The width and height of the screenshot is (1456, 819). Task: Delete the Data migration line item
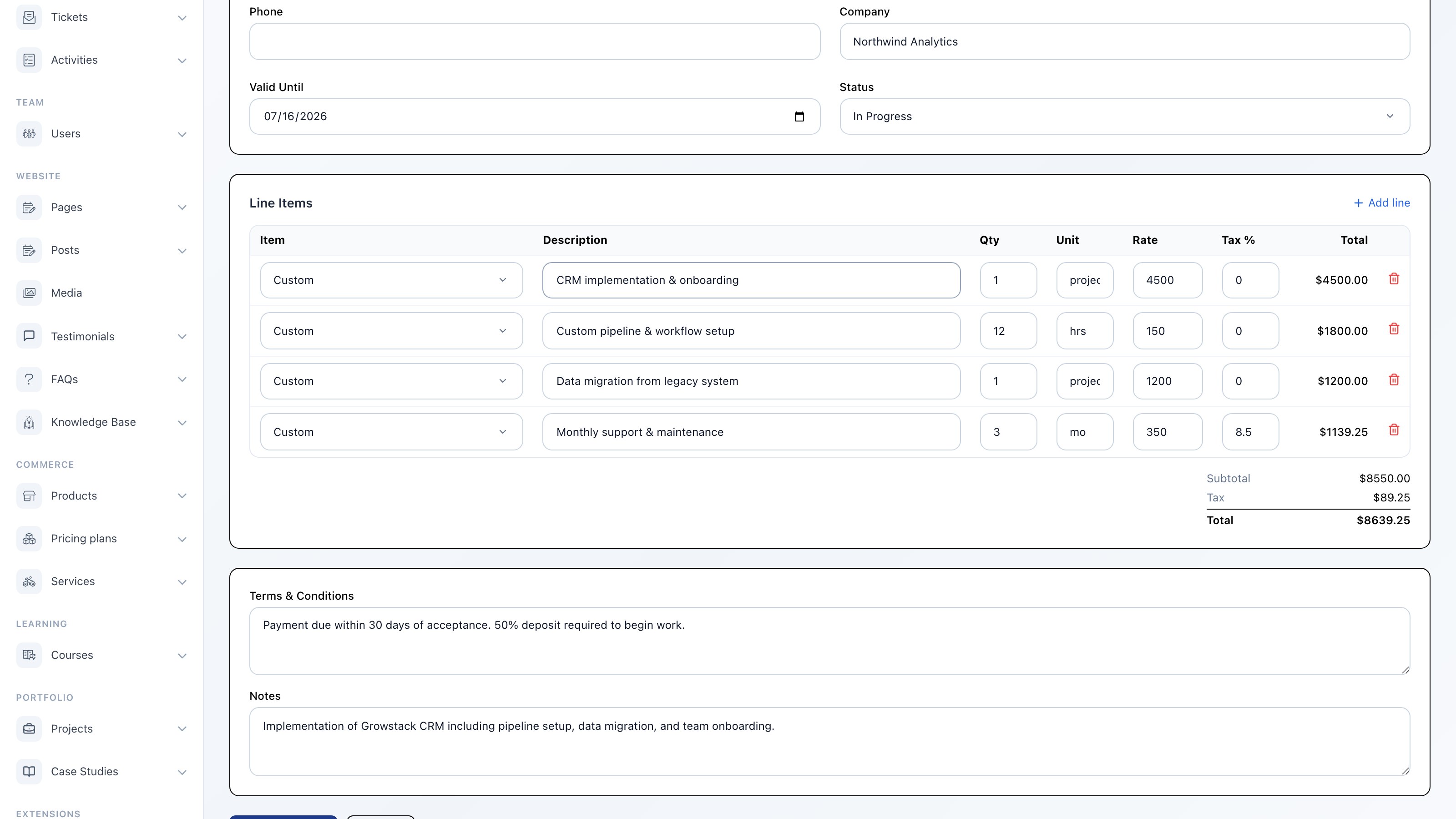(1394, 380)
